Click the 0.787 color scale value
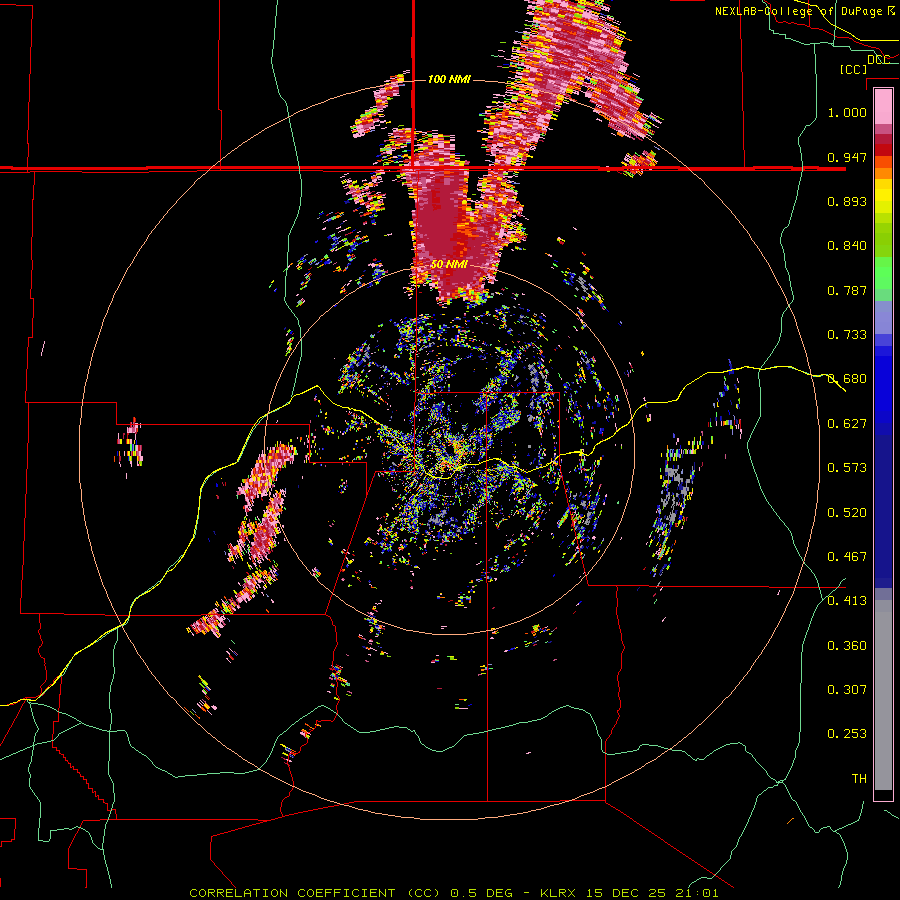This screenshot has width=900, height=900. click(x=847, y=290)
